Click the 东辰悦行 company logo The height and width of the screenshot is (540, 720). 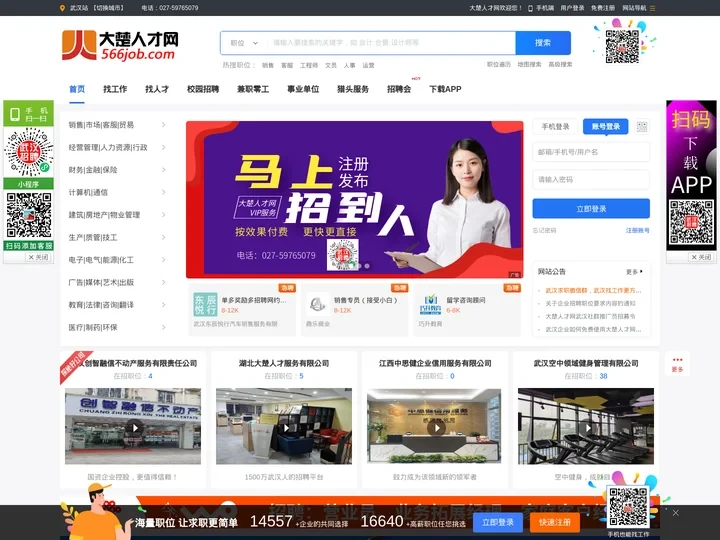pyautogui.click(x=205, y=304)
